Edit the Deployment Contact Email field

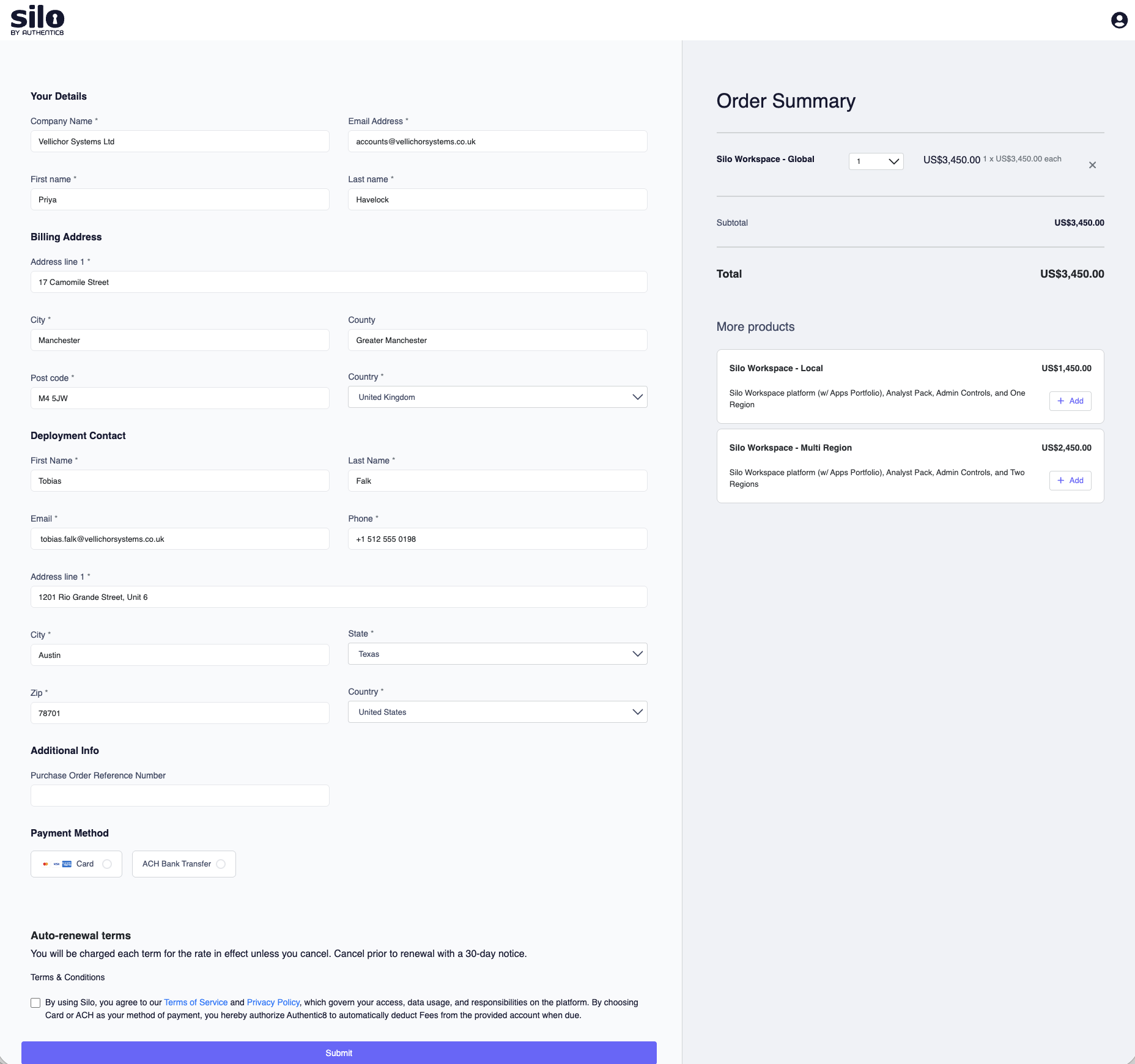click(x=180, y=539)
